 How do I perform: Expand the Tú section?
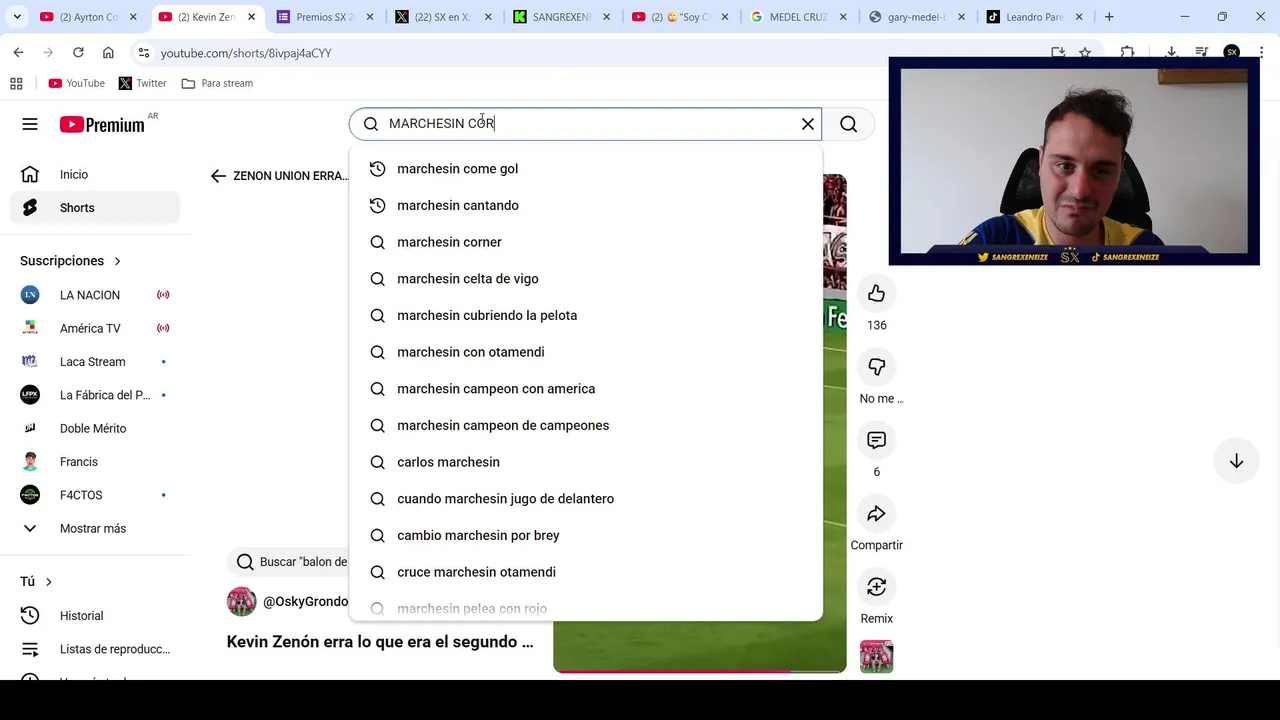[36, 582]
